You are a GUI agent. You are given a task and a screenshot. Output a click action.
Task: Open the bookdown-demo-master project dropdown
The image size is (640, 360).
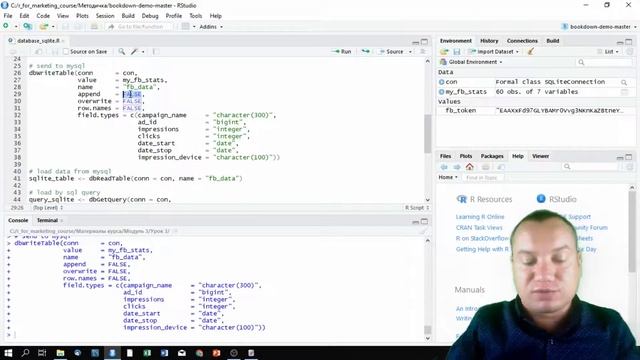pyautogui.click(x=599, y=27)
